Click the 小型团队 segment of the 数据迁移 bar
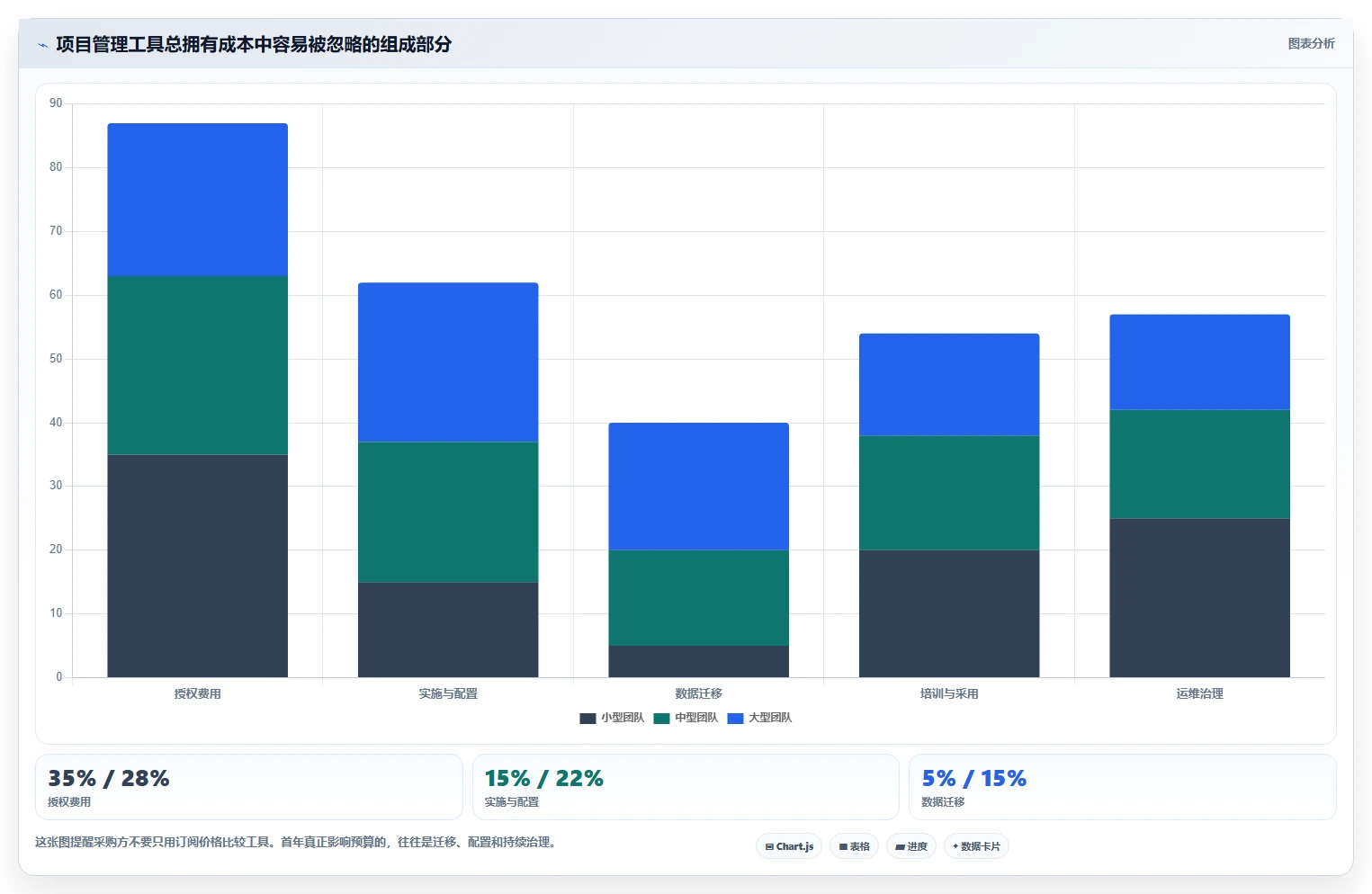Viewport: 1372px width, 894px height. tap(699, 661)
